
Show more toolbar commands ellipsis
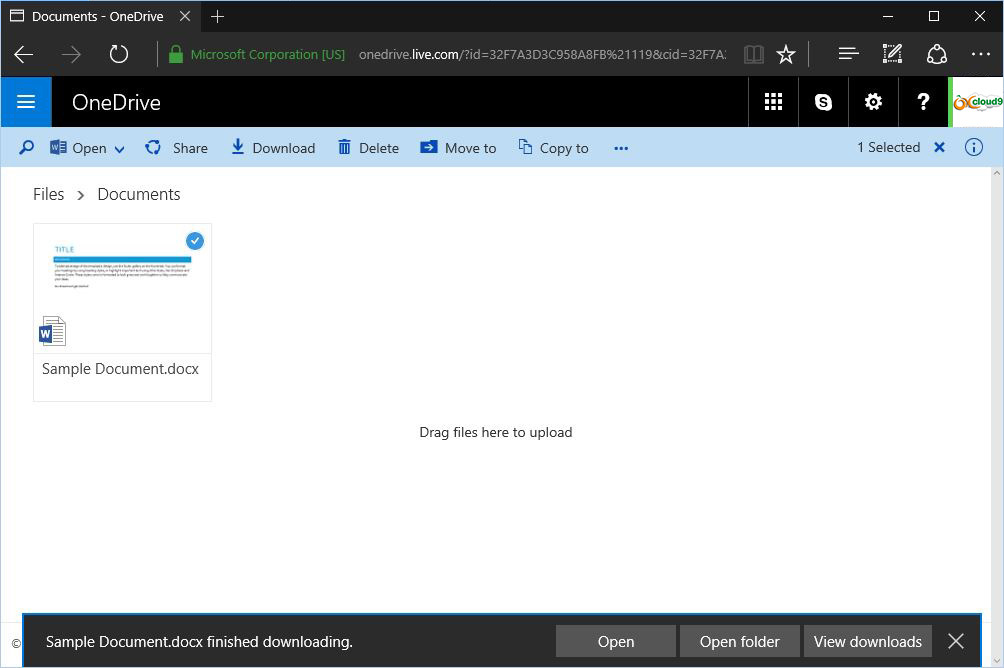coord(621,148)
